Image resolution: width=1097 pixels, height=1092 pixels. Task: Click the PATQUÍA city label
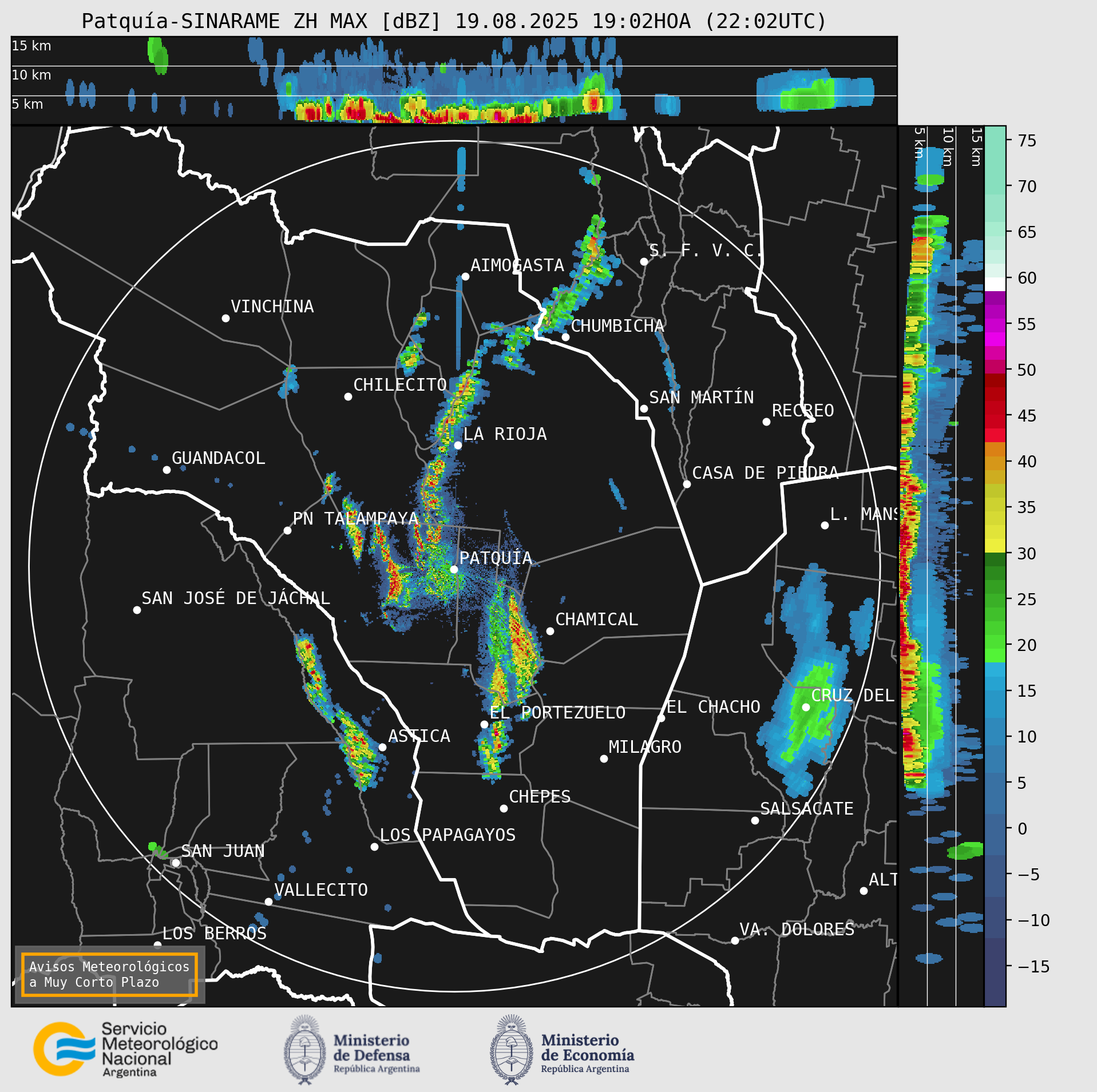[496, 558]
